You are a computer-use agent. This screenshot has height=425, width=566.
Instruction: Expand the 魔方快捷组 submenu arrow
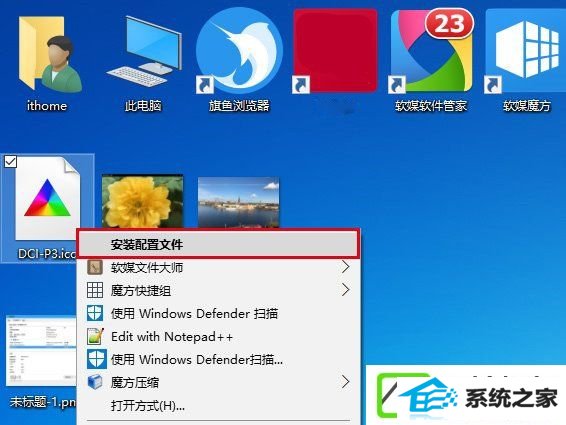point(345,290)
